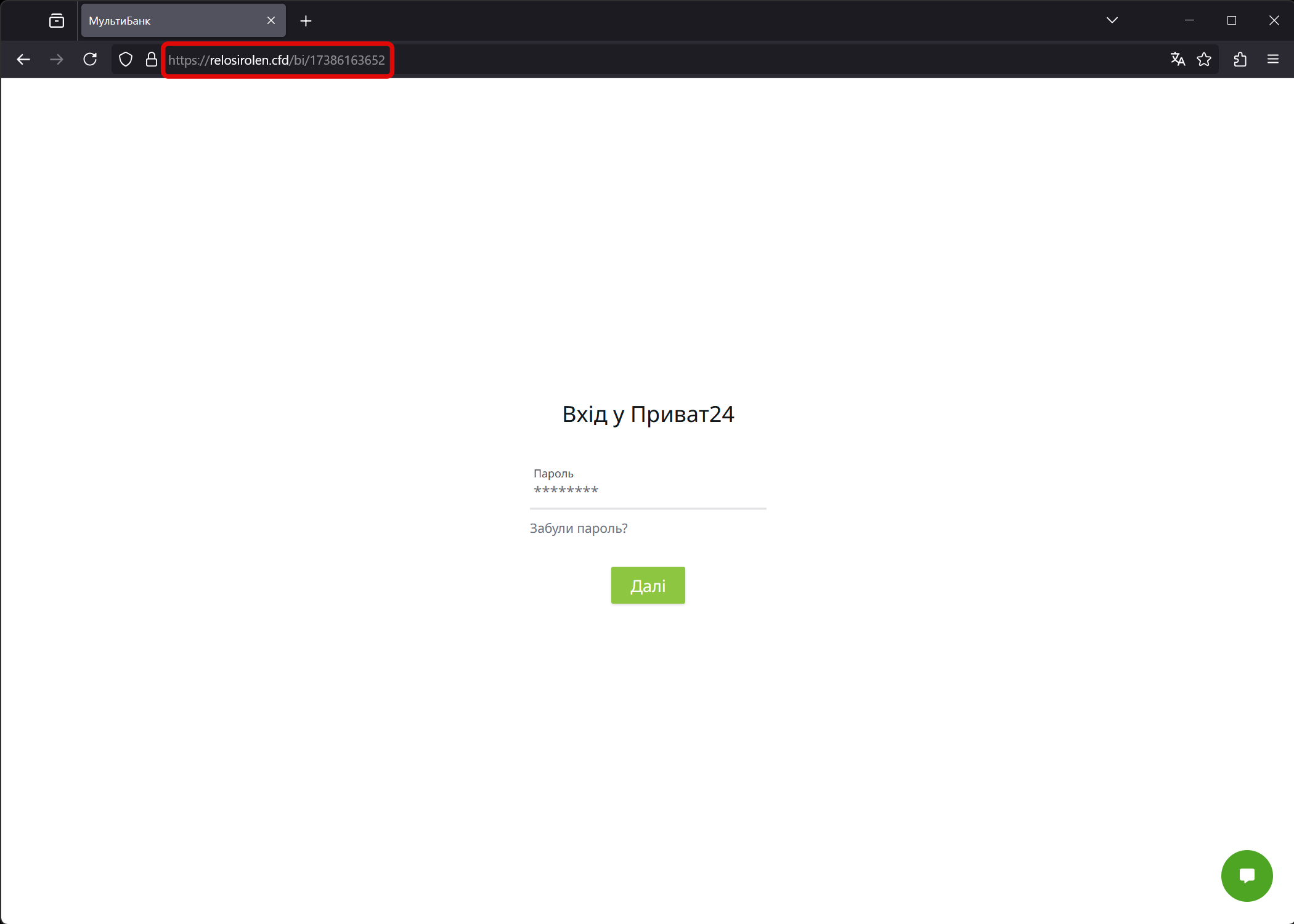Maximize the browser window
Viewport: 1294px width, 924px height.
click(1232, 20)
